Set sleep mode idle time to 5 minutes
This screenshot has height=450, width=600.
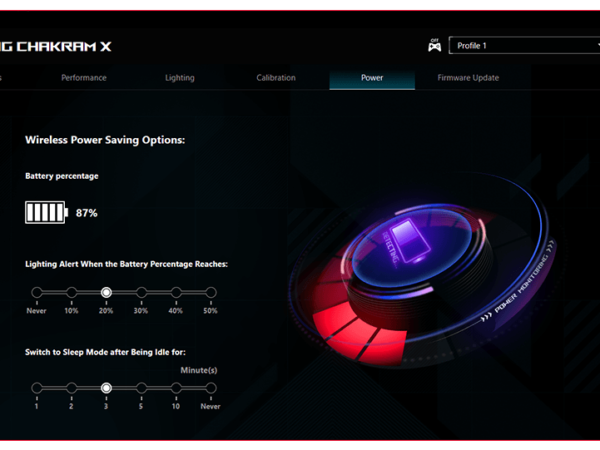point(141,388)
